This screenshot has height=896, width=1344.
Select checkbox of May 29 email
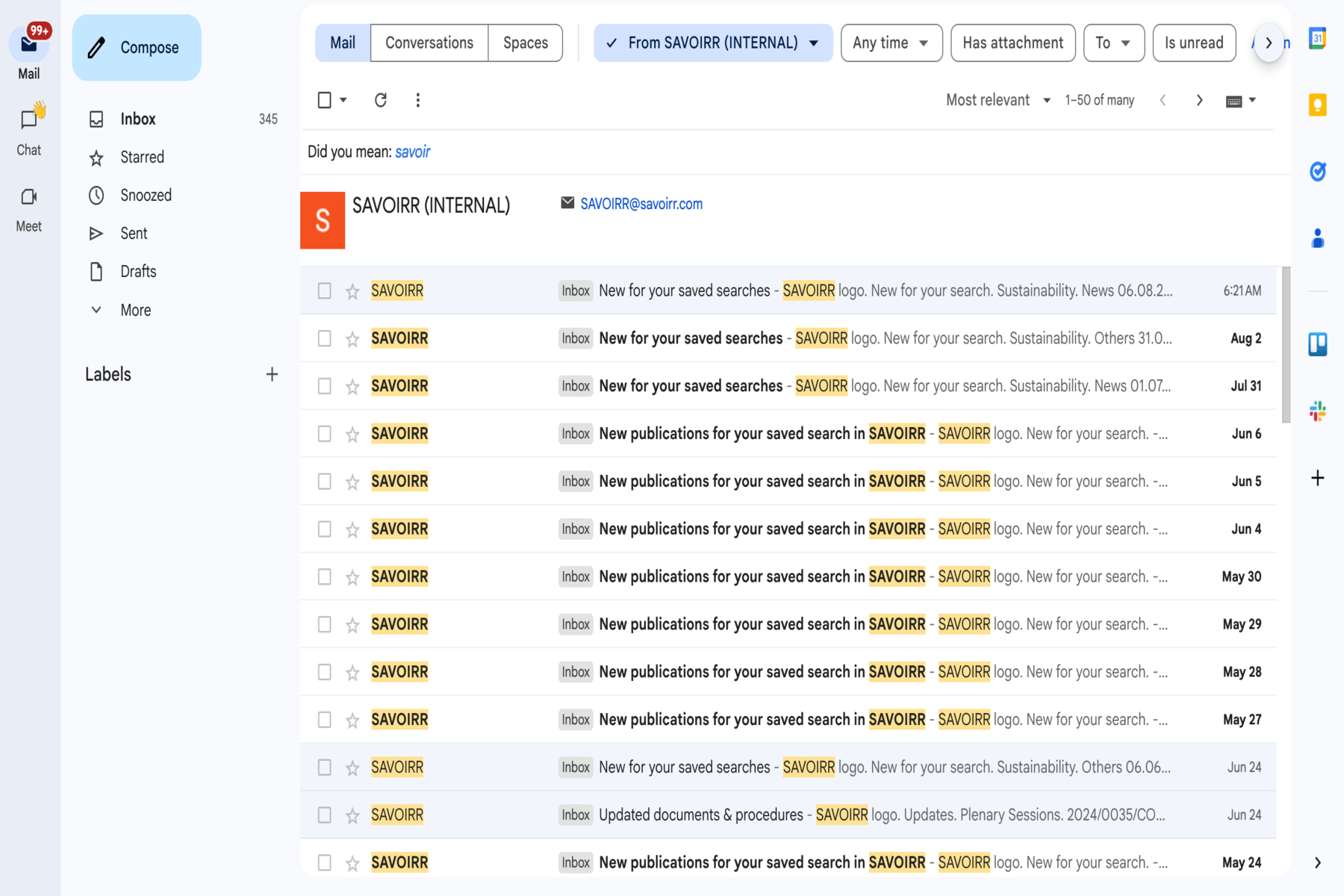click(x=324, y=624)
